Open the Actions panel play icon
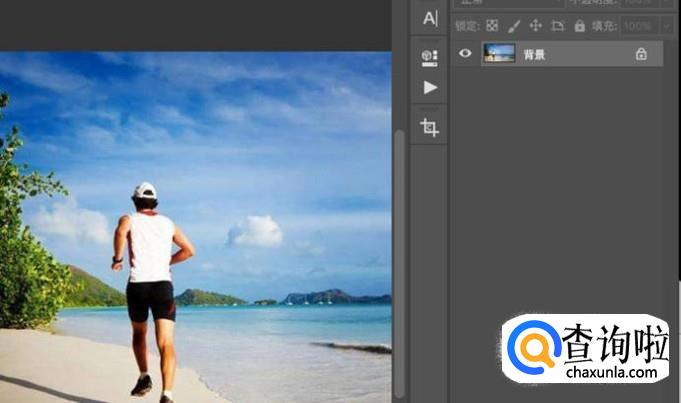681x403 pixels. pos(430,87)
